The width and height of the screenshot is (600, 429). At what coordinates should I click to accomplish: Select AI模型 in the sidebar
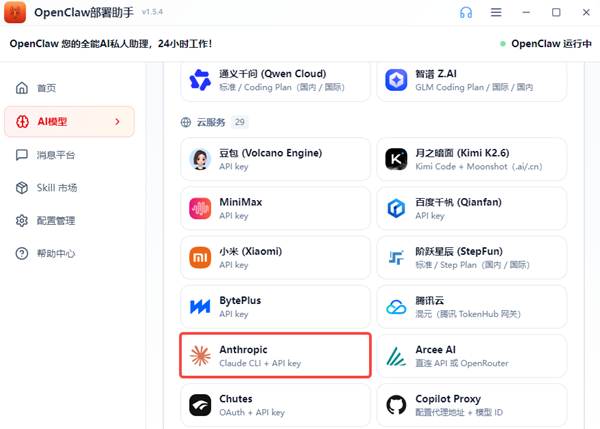tap(69, 122)
